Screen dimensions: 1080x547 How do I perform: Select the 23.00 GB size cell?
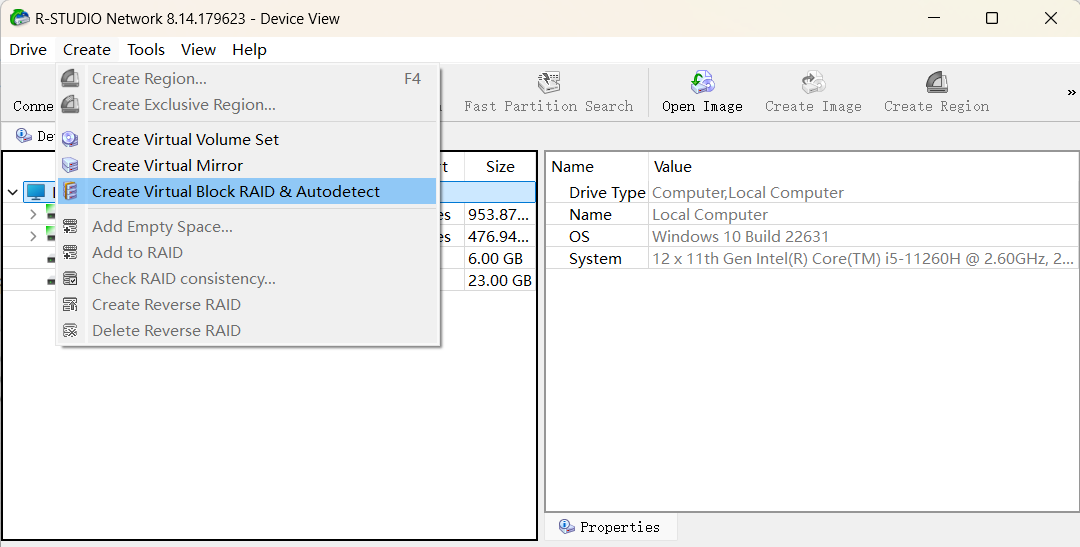tap(500, 280)
